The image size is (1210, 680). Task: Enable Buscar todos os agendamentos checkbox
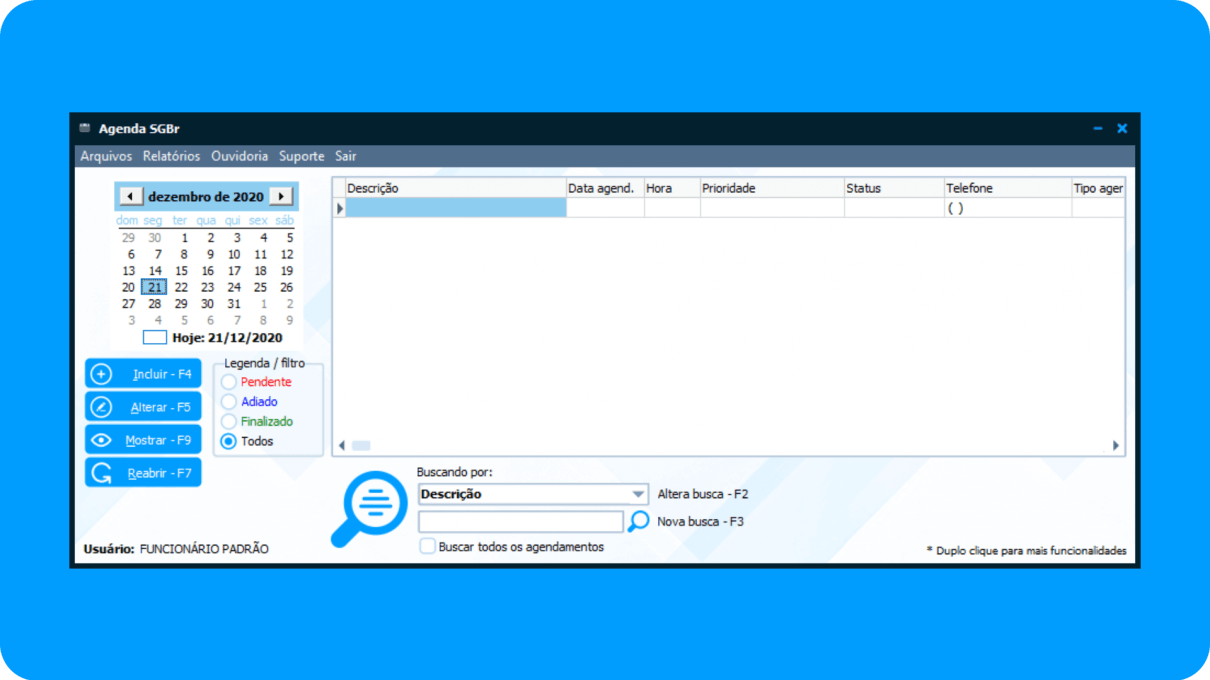pos(428,547)
